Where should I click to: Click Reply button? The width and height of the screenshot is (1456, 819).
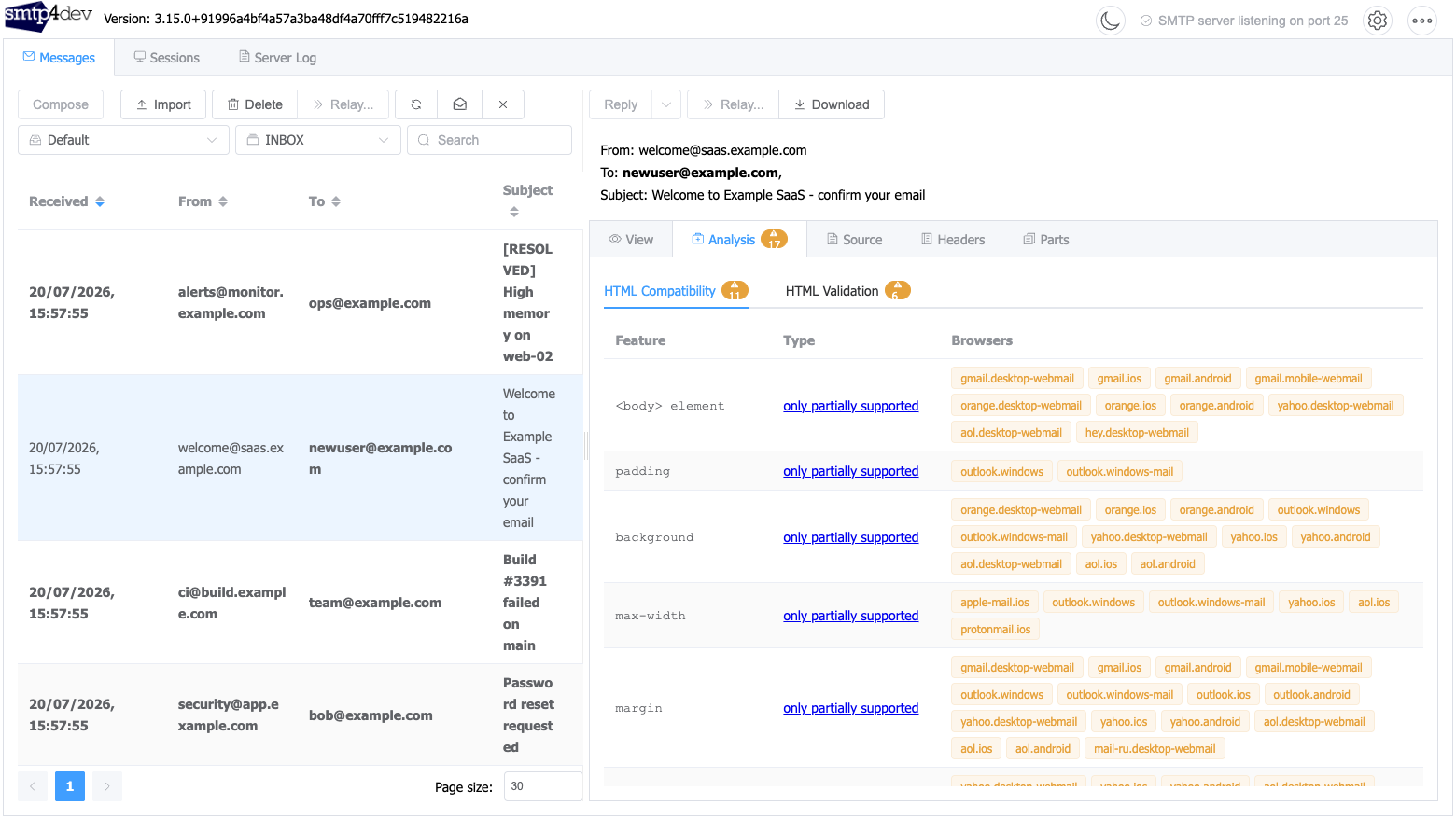[621, 104]
